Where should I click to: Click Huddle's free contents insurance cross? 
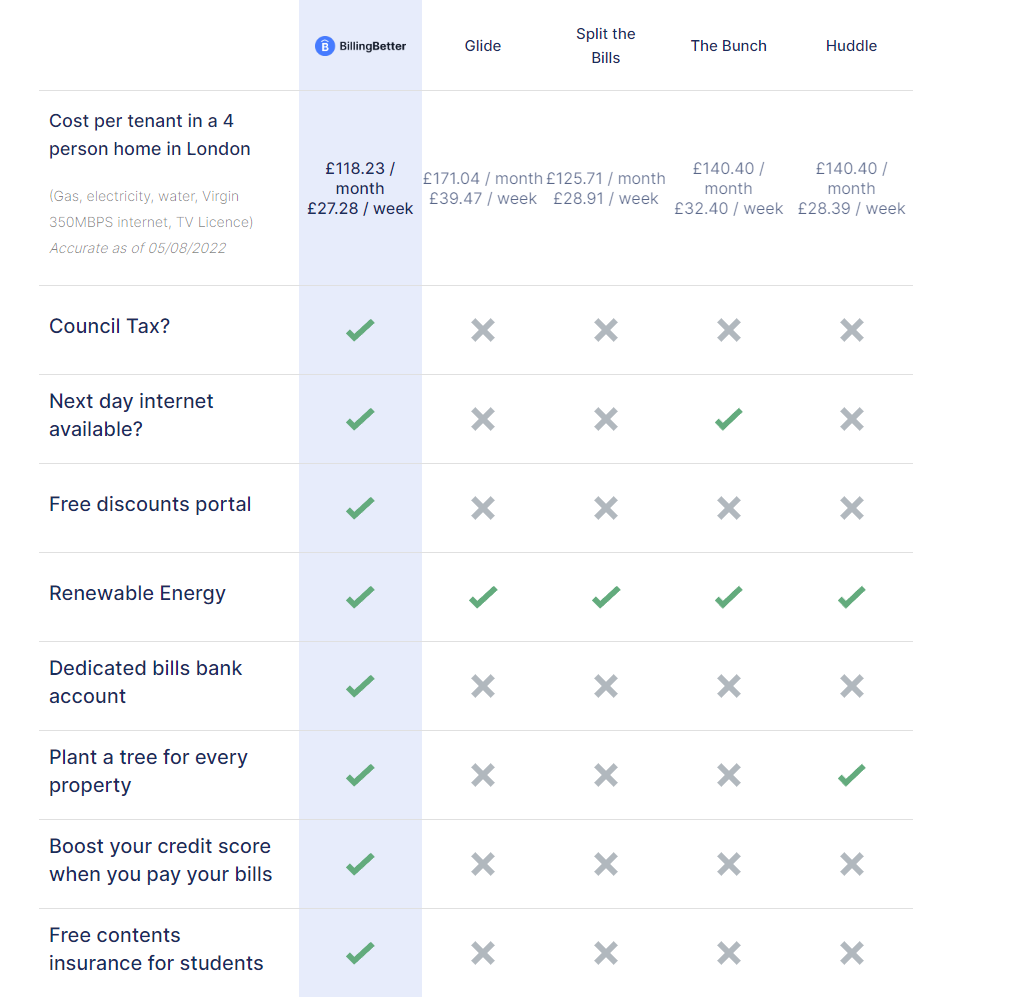pyautogui.click(x=852, y=953)
